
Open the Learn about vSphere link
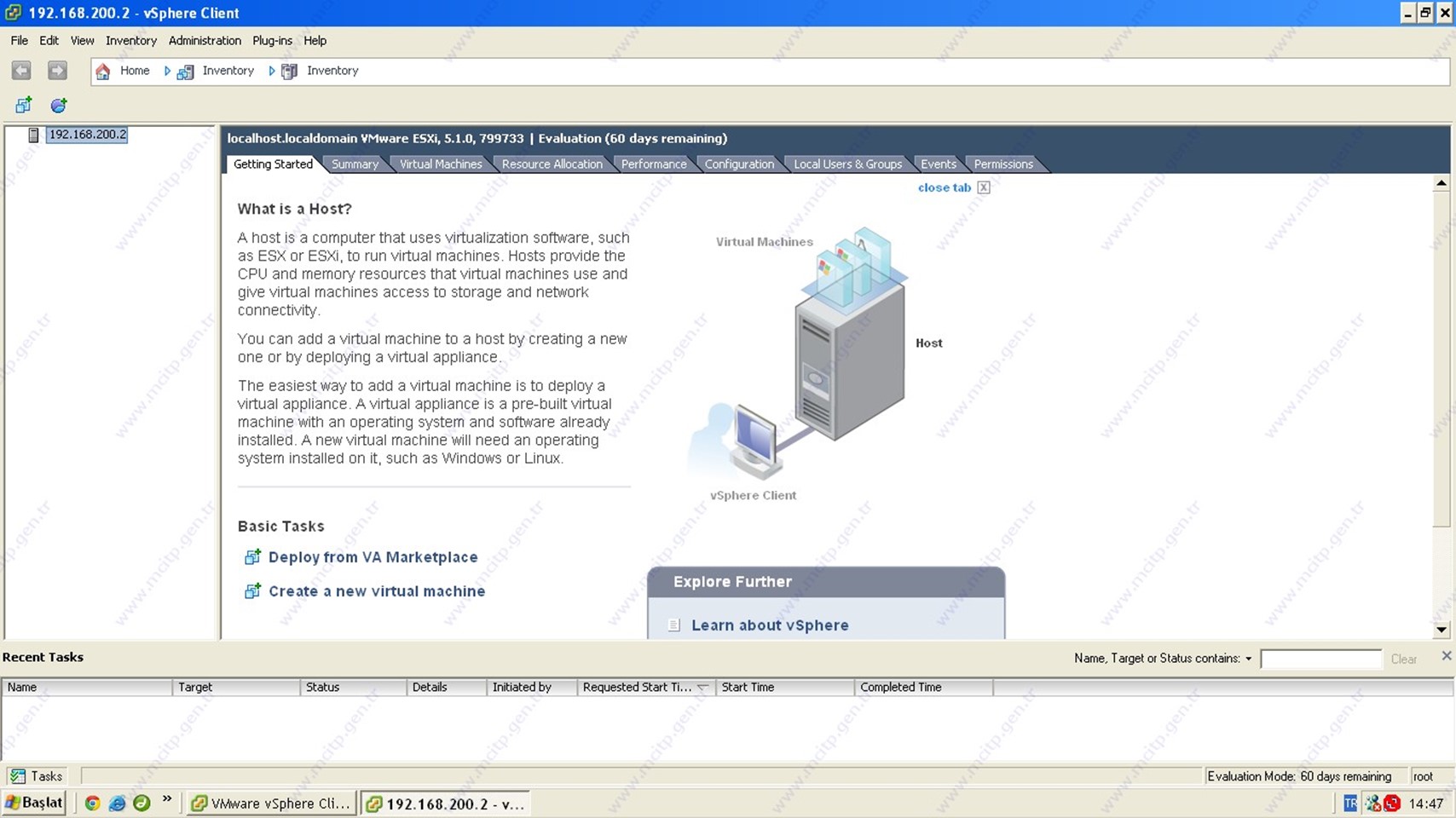[x=770, y=625]
